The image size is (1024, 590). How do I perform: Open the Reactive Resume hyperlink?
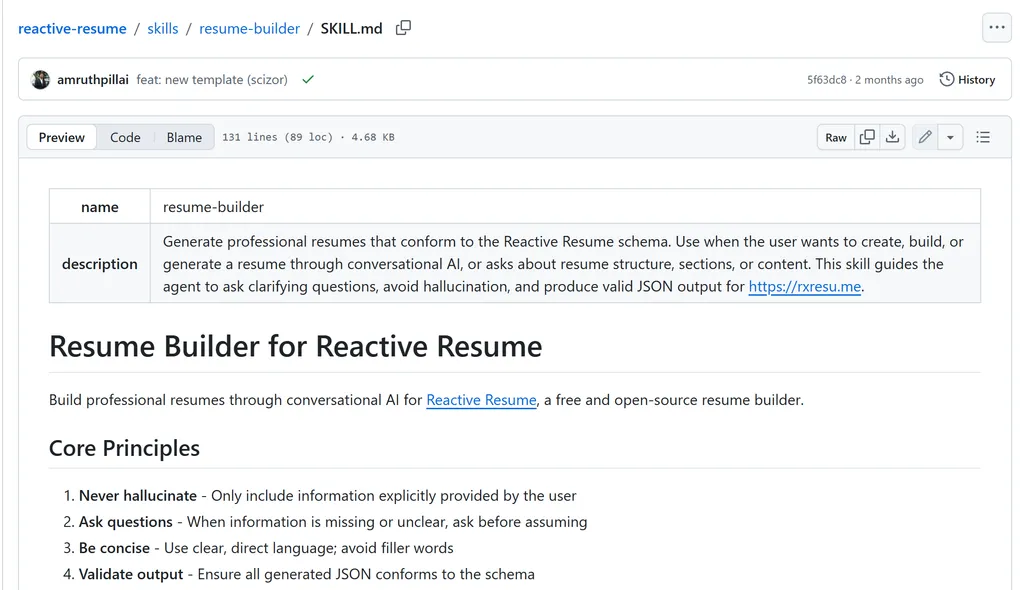pos(481,400)
